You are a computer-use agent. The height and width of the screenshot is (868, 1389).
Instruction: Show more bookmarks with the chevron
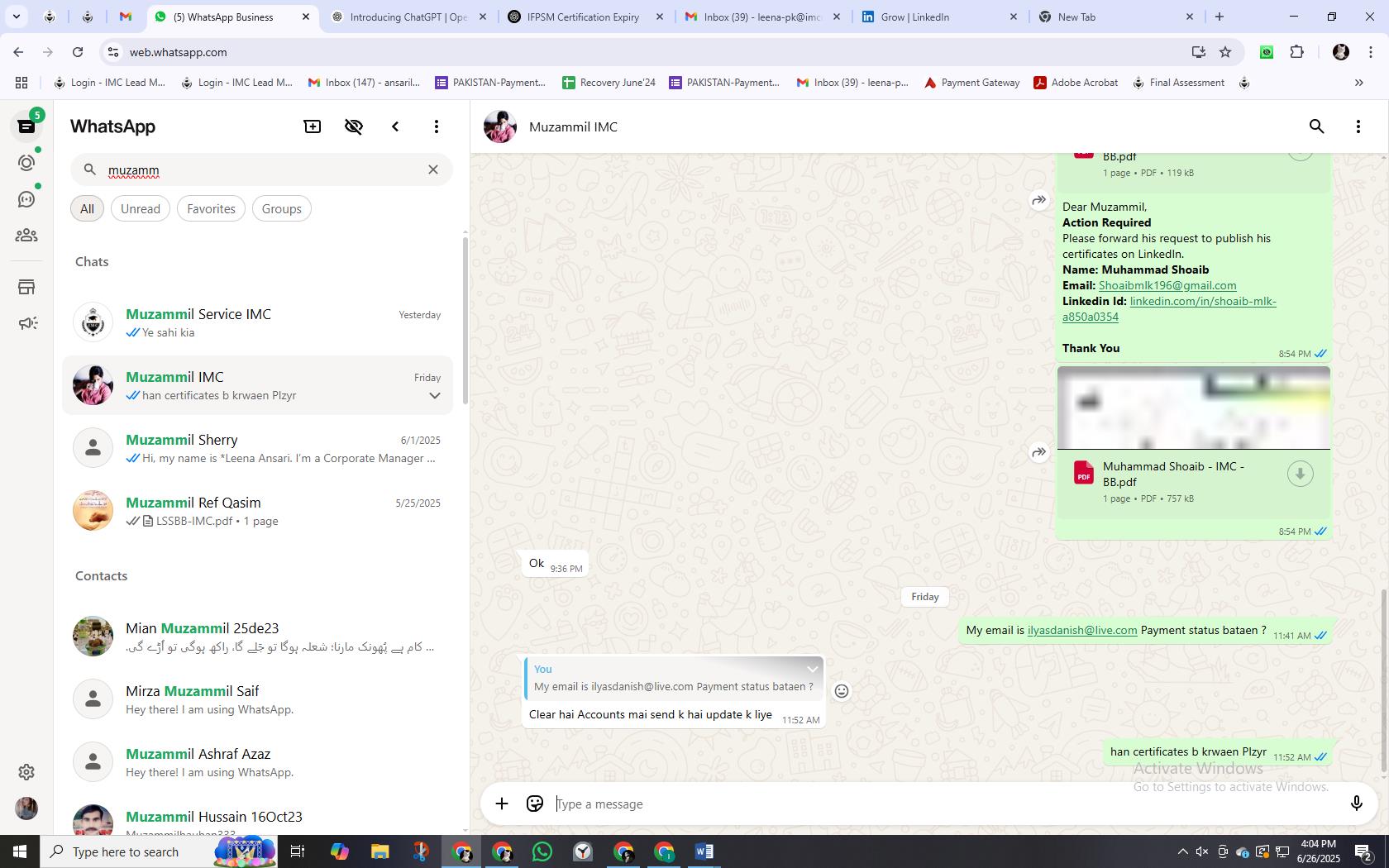point(1358,83)
